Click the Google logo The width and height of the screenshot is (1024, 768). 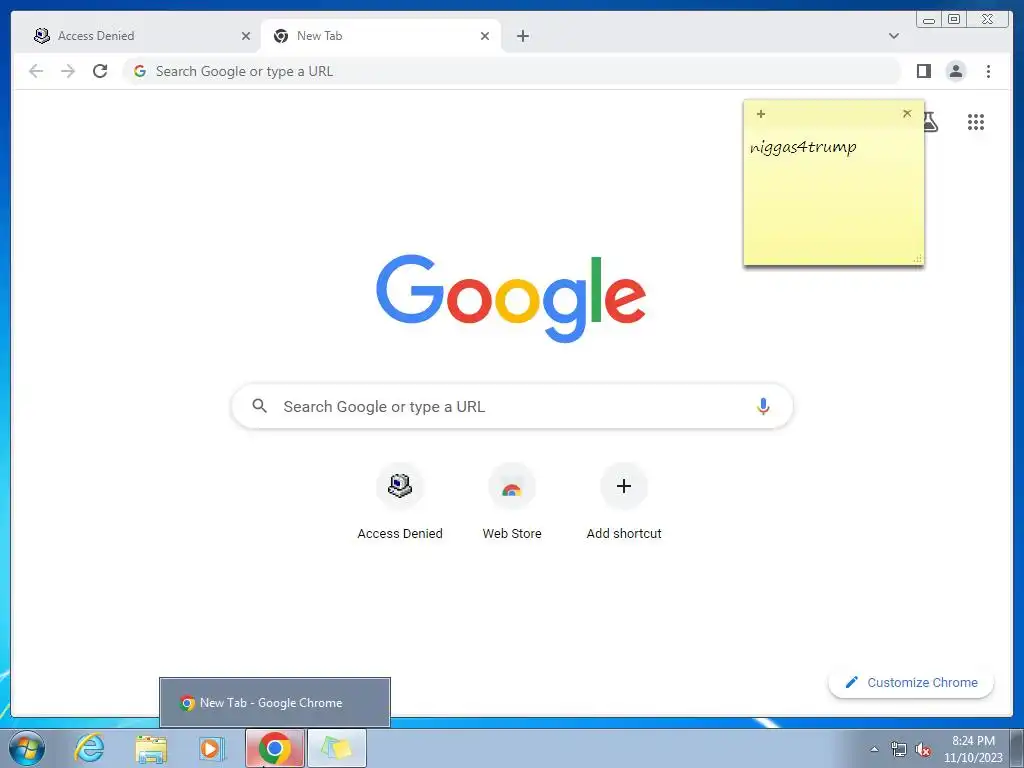(x=511, y=298)
